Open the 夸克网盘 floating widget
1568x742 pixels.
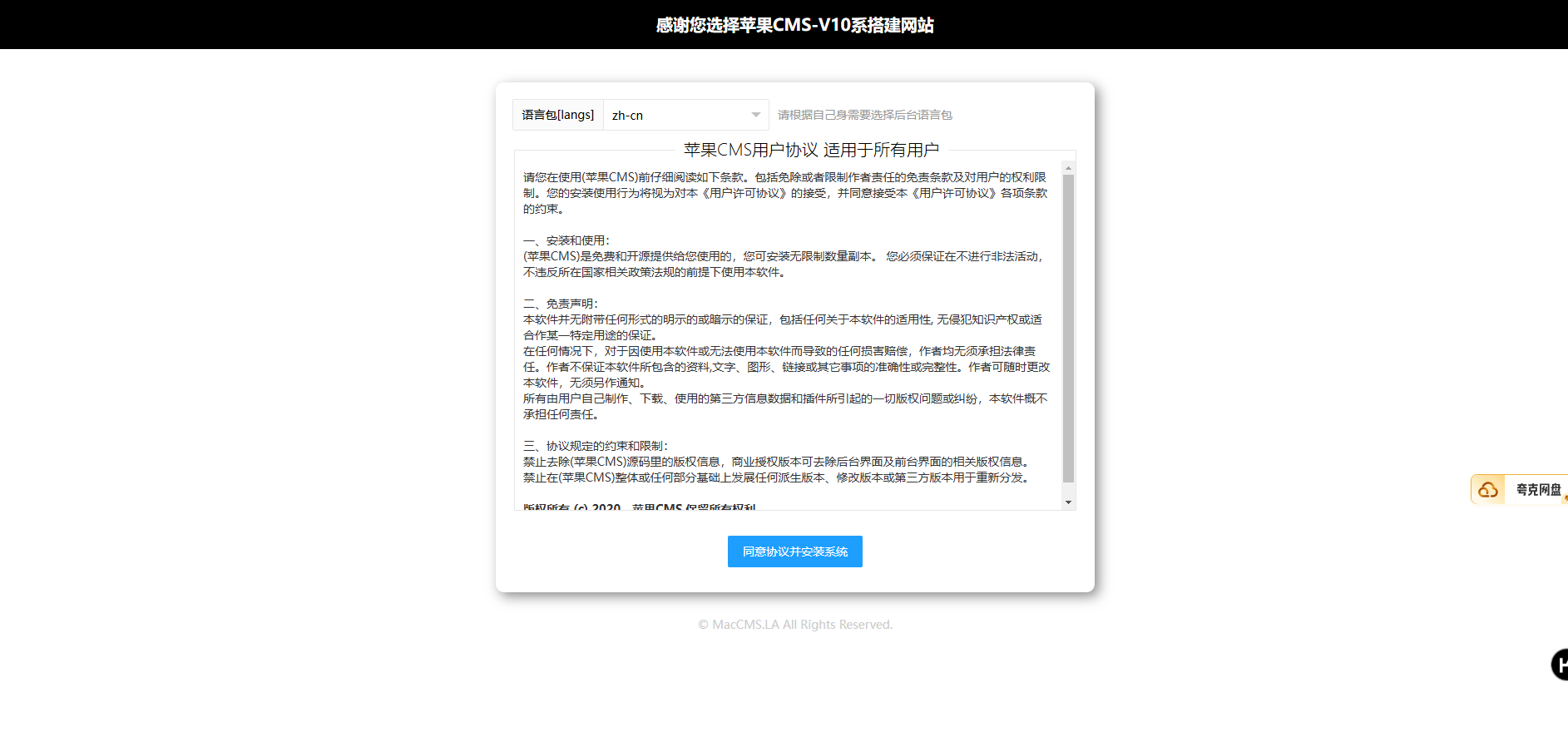pyautogui.click(x=1520, y=489)
